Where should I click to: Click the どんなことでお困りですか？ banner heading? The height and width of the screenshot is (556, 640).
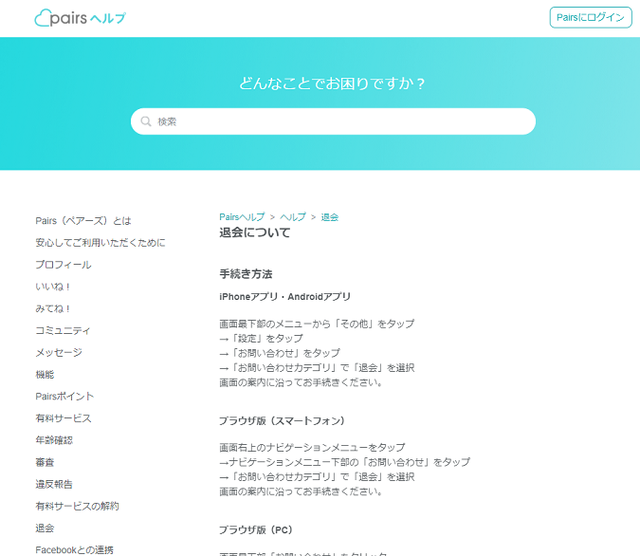coord(332,84)
